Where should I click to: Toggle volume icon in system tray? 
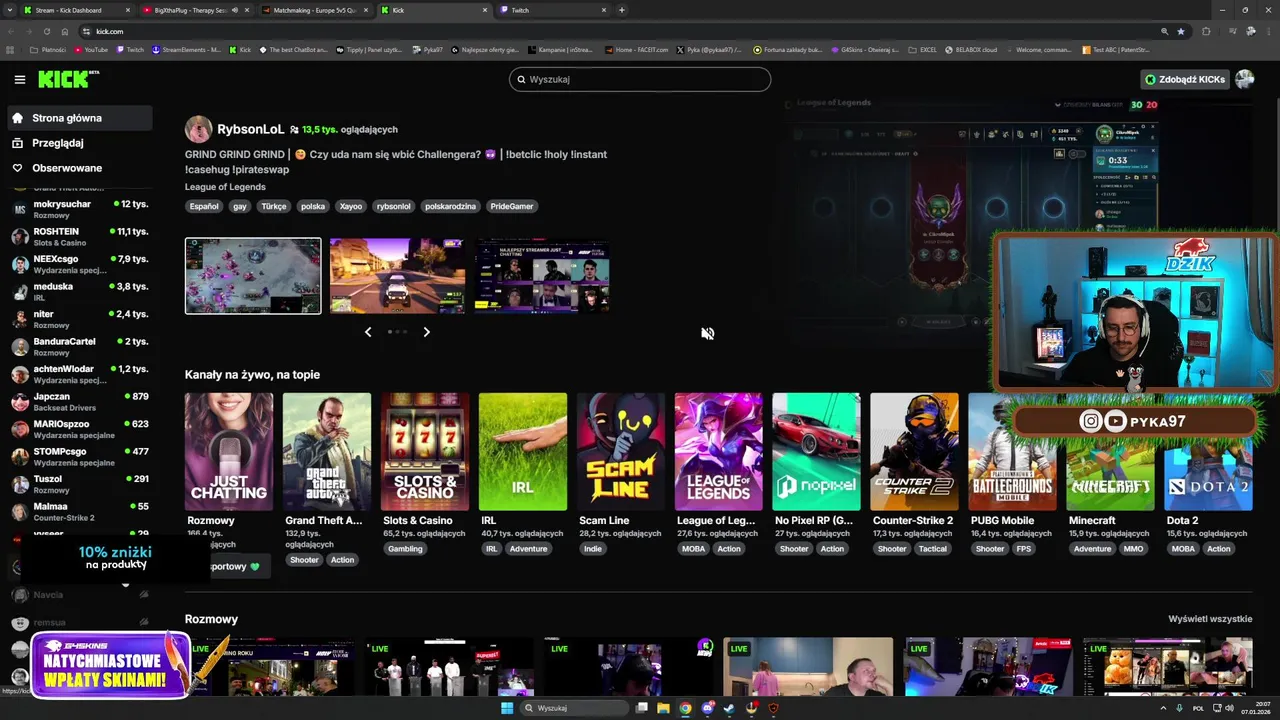click(x=1229, y=708)
